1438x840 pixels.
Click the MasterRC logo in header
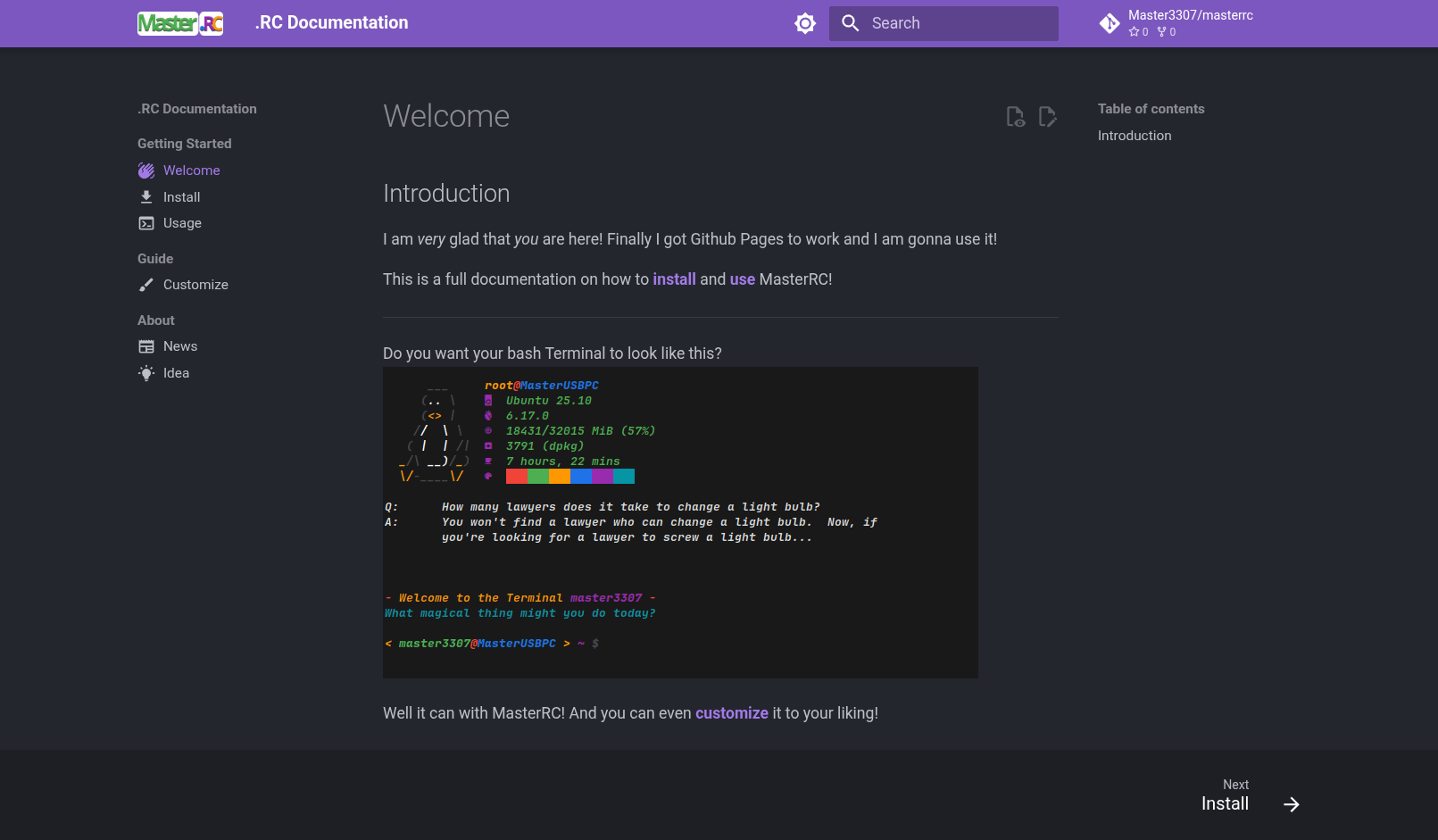pos(180,23)
